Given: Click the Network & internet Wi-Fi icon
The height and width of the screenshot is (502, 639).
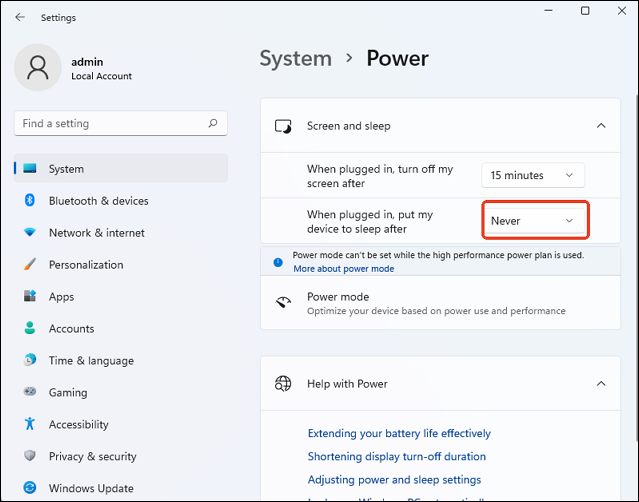Looking at the screenshot, I should click(30, 233).
